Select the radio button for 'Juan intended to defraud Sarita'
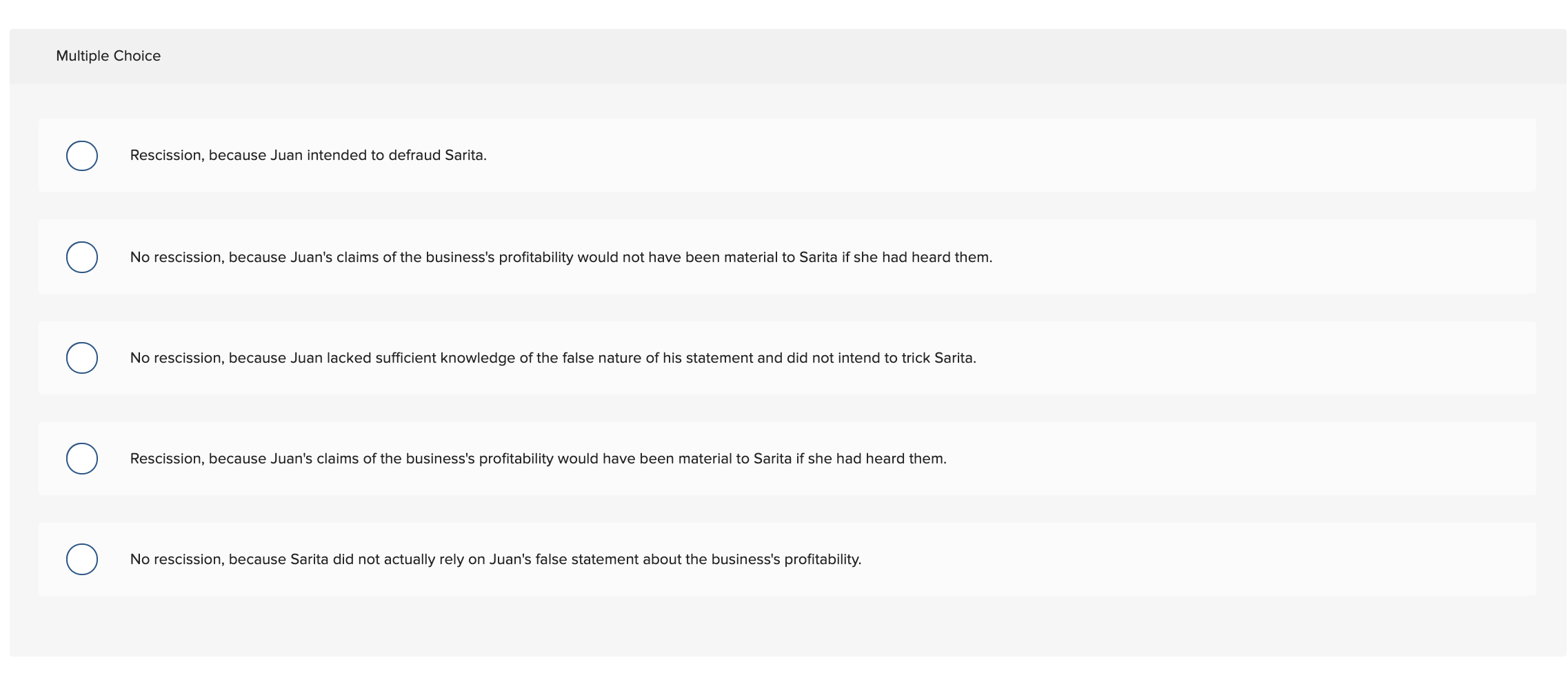This screenshot has height=680, width=1568. (x=82, y=156)
